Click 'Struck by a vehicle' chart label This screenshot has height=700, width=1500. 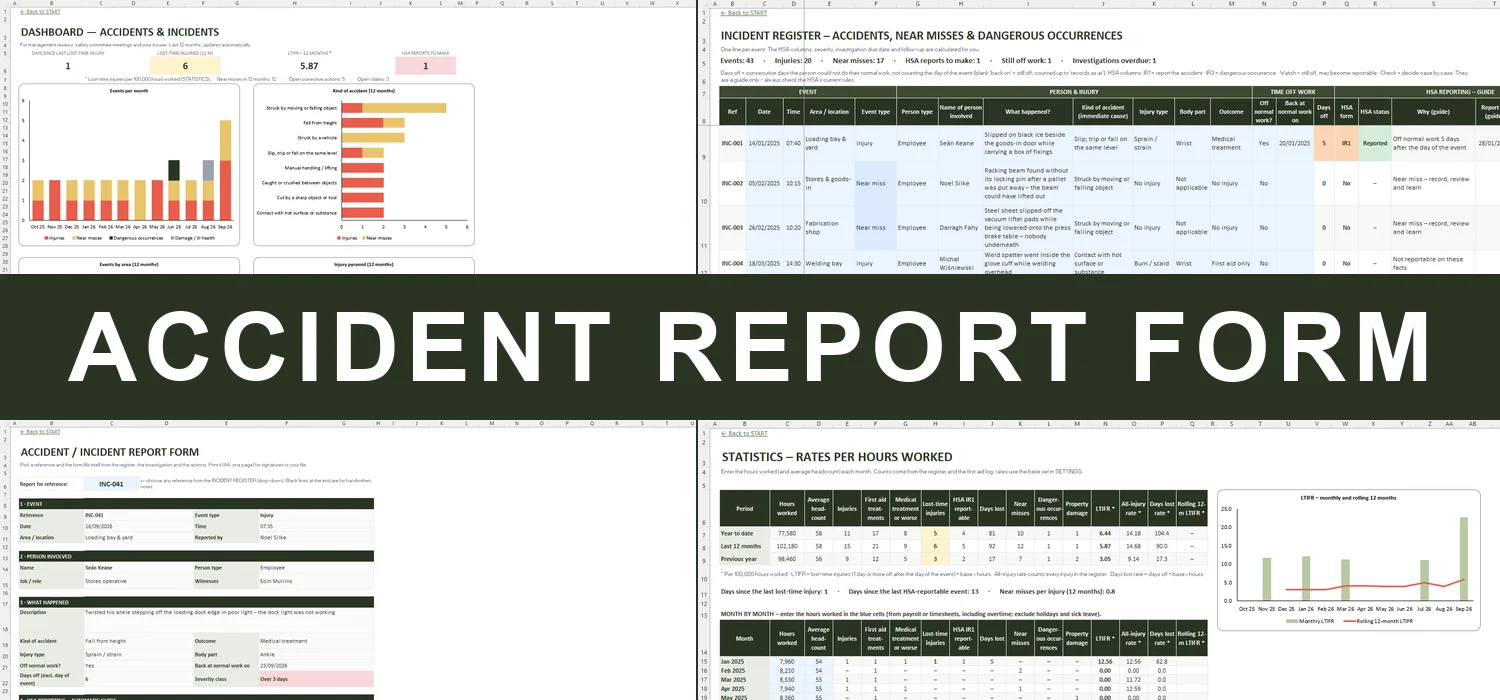pos(319,137)
